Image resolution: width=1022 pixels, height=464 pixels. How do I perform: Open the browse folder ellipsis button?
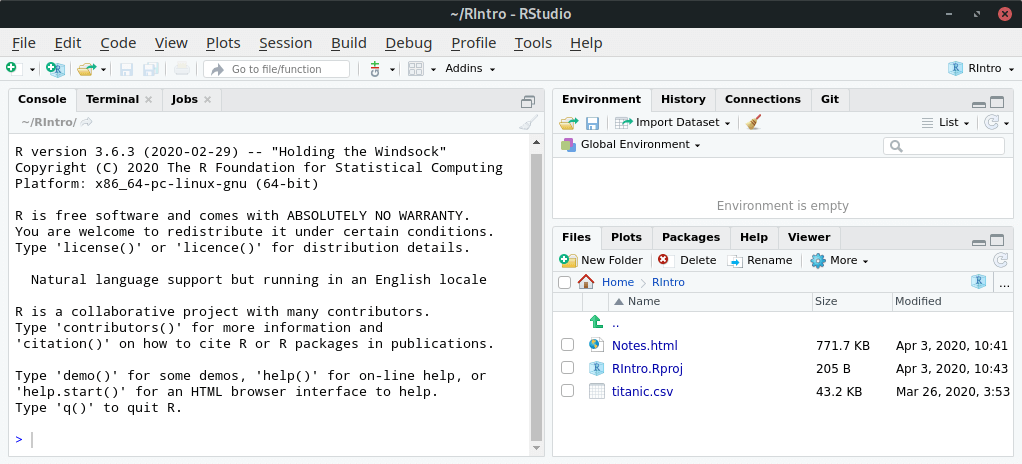(1004, 283)
